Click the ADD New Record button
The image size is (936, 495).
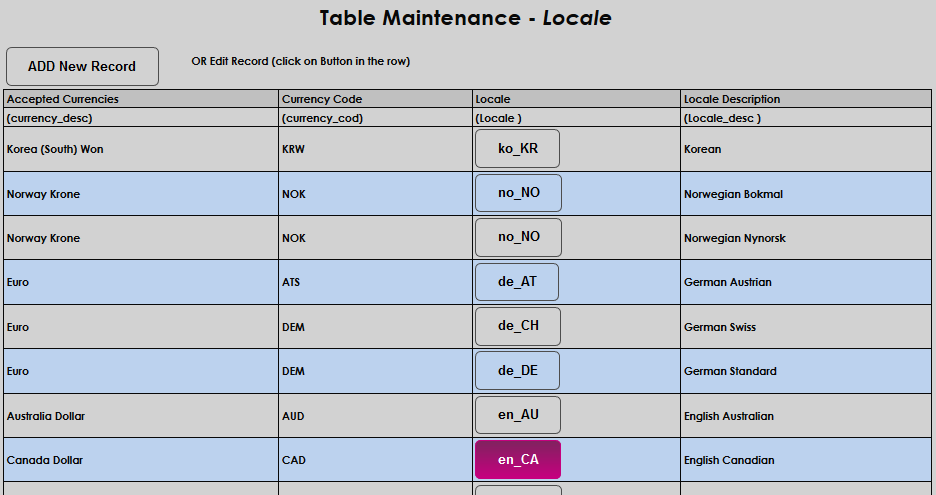(x=82, y=66)
